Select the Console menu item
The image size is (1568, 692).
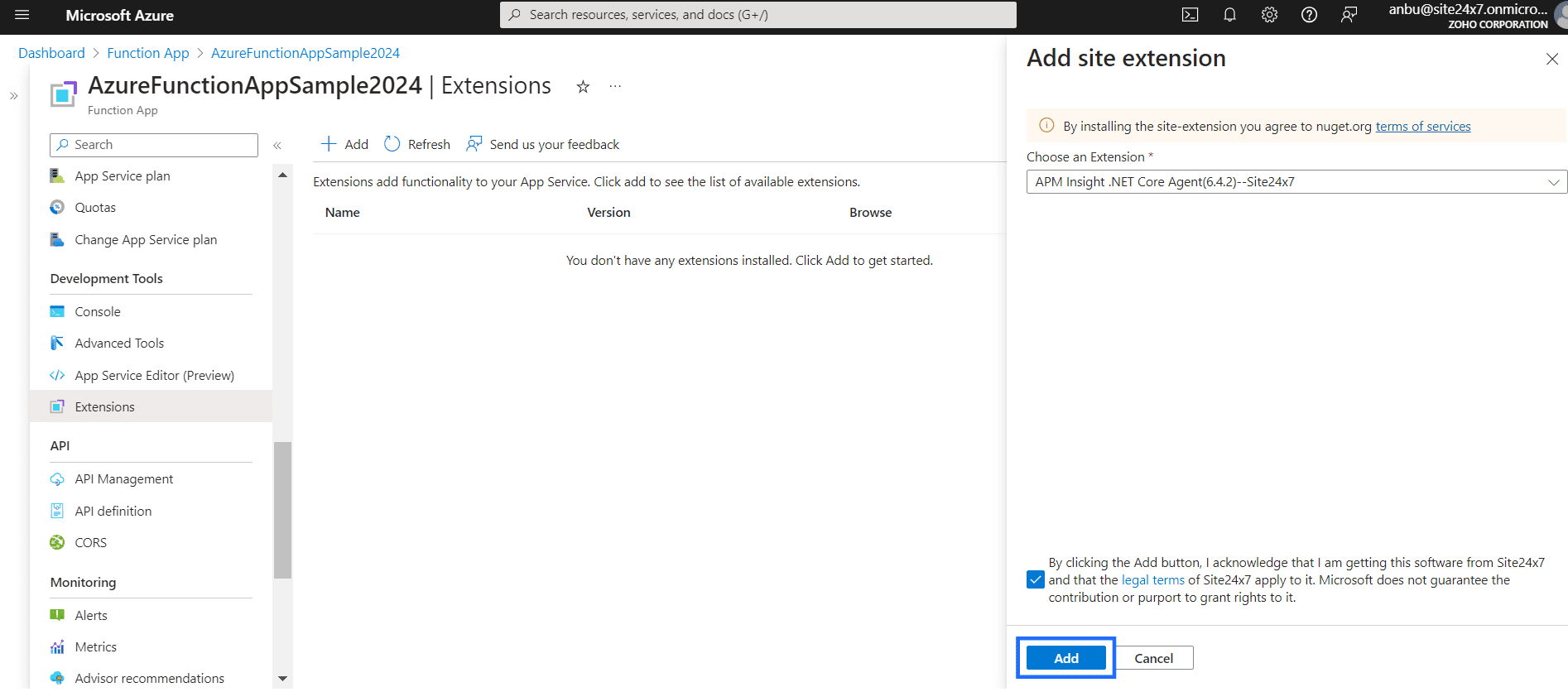click(x=98, y=312)
